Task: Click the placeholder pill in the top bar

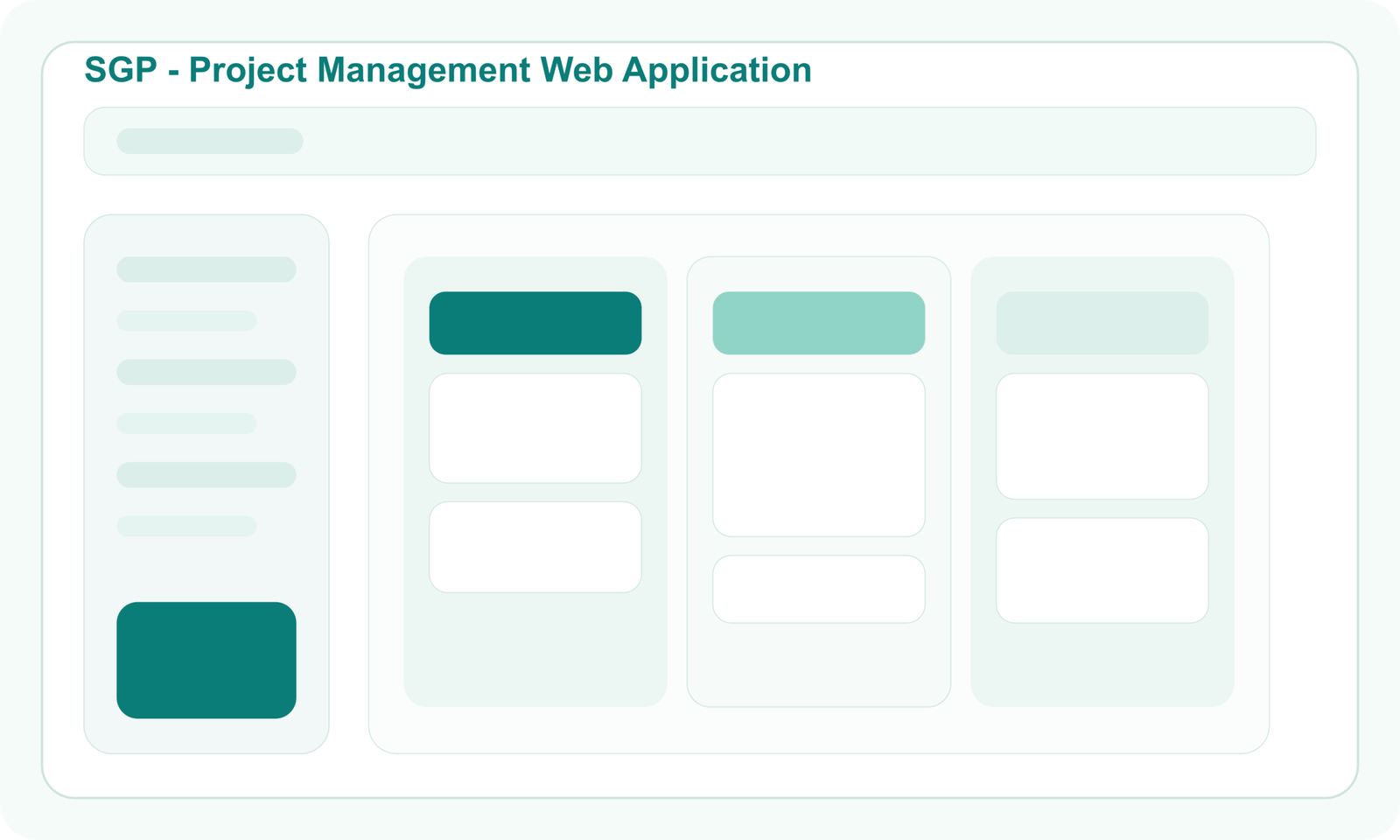Action: coord(210,141)
